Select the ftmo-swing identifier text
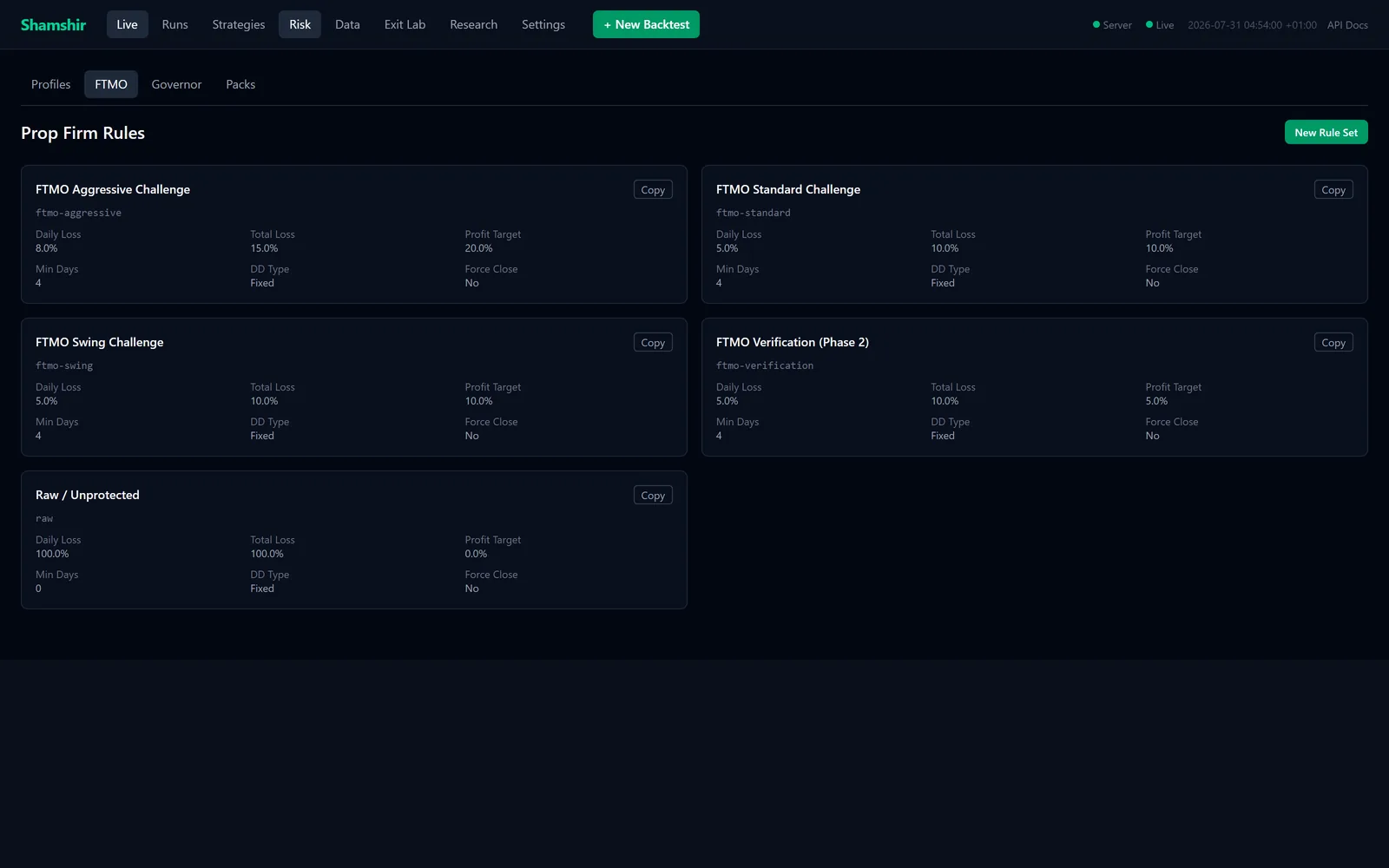 (64, 365)
